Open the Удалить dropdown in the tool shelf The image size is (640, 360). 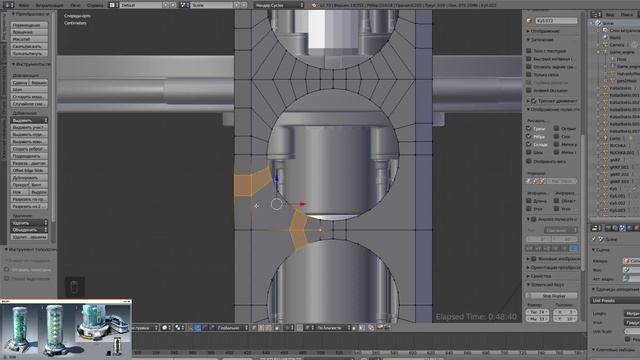pos(29,223)
